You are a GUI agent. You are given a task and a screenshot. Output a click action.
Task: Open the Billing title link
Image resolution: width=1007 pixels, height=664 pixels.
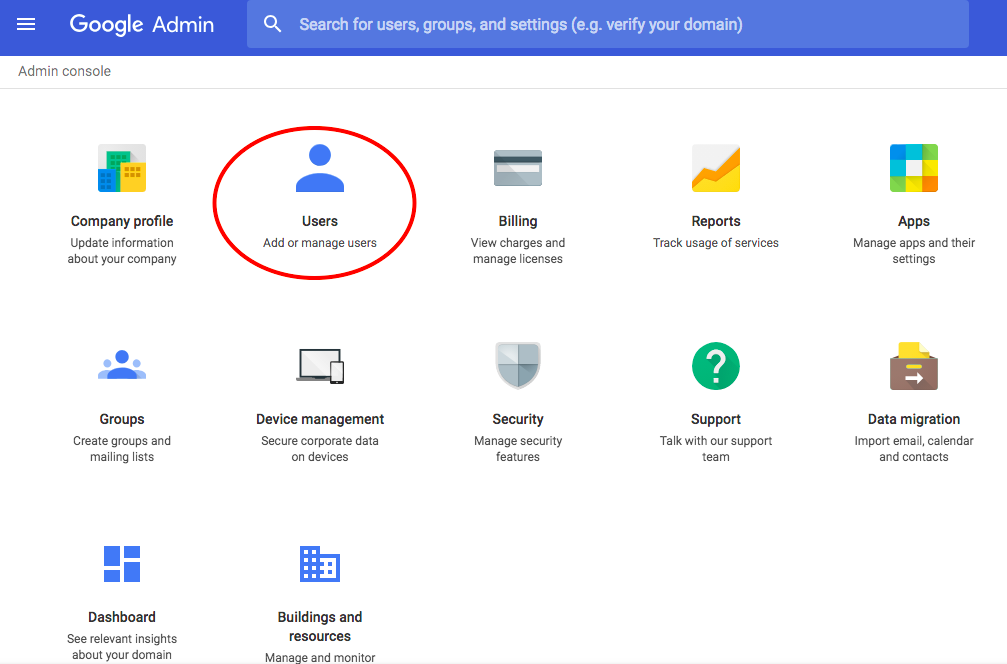point(518,221)
